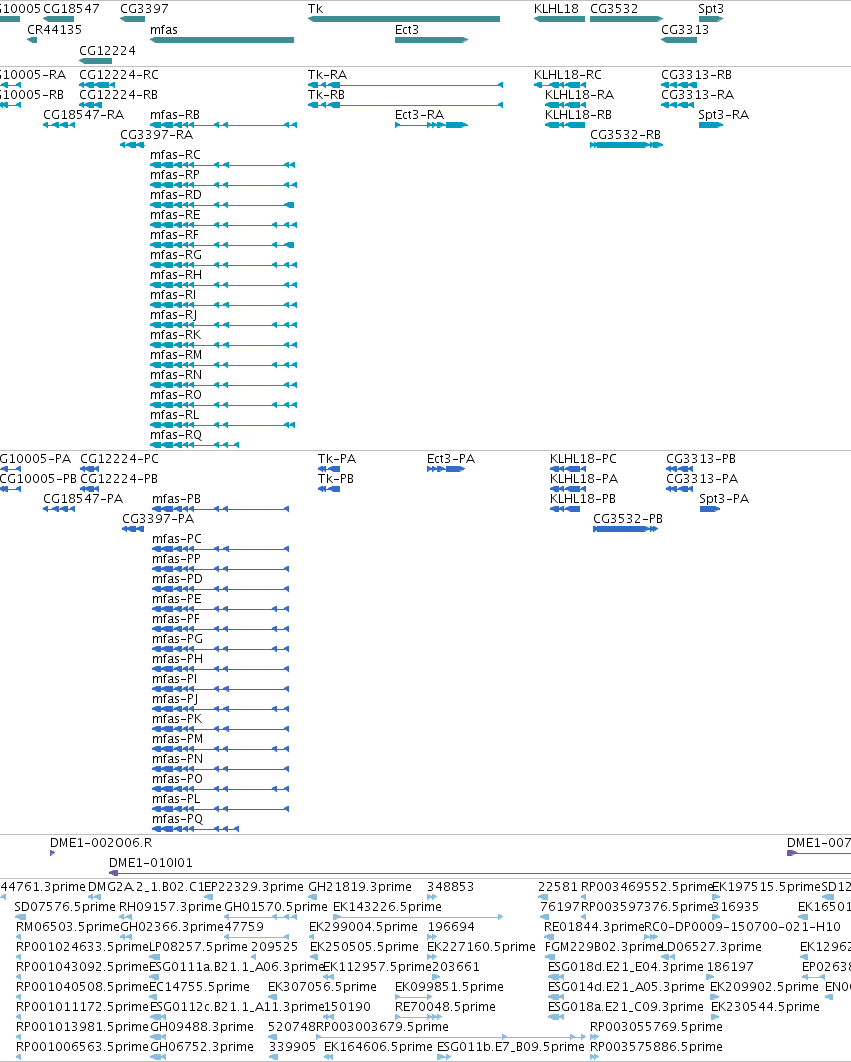The image size is (851, 1062).
Task: Select the Tk gene bar
Action: tap(404, 19)
